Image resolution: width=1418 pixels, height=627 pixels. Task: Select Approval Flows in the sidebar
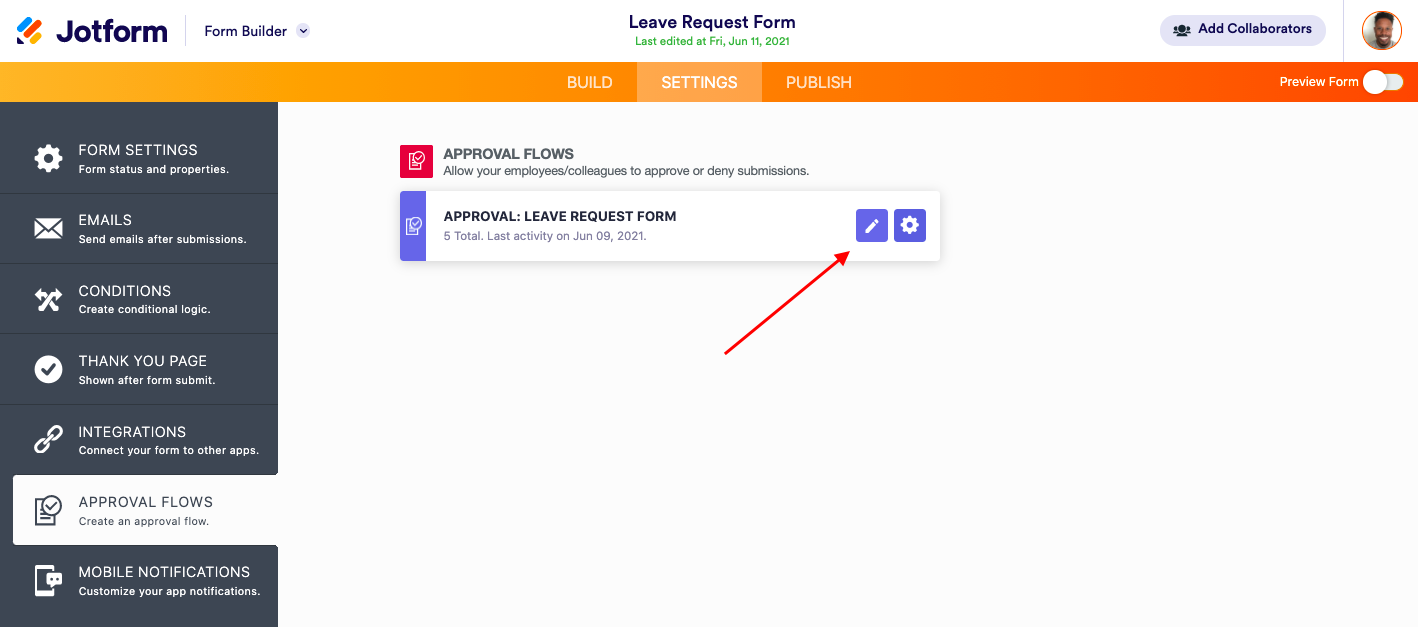(x=145, y=510)
